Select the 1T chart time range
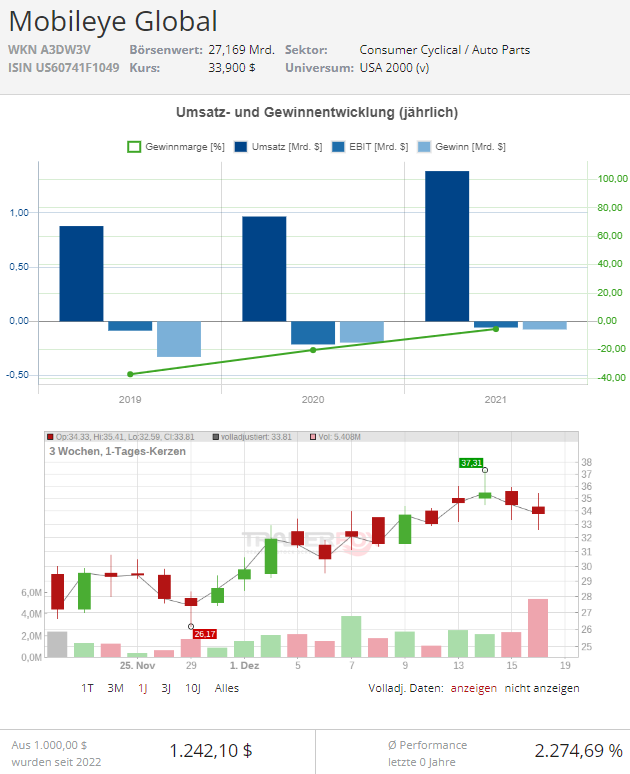The width and height of the screenshot is (630, 774). pos(87,688)
